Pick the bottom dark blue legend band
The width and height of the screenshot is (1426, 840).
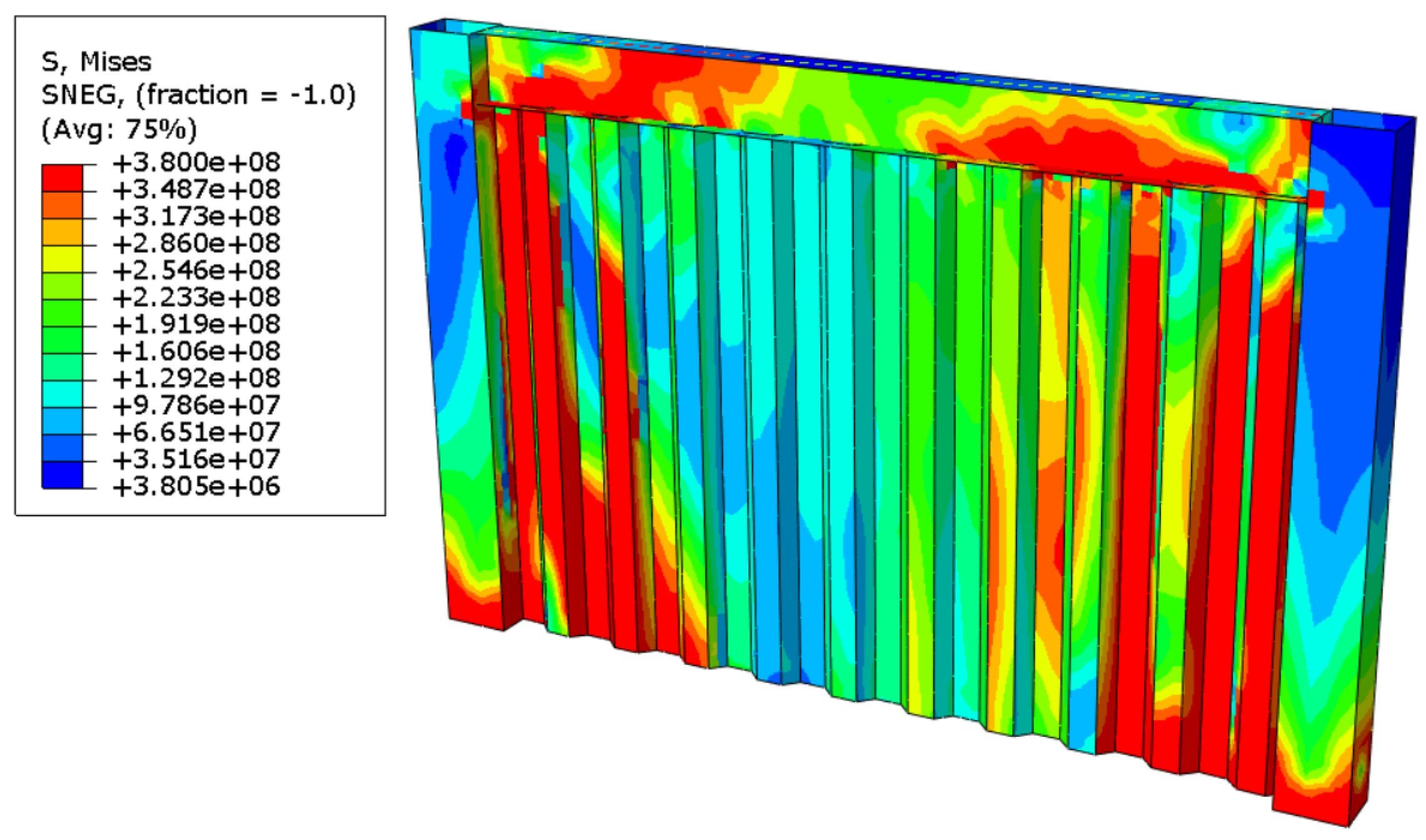pos(62,475)
